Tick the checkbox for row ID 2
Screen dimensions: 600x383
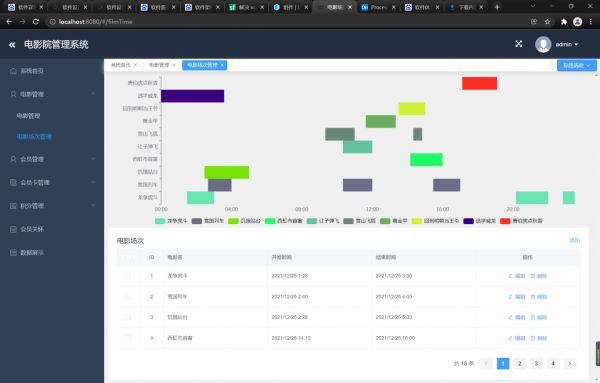click(x=128, y=297)
